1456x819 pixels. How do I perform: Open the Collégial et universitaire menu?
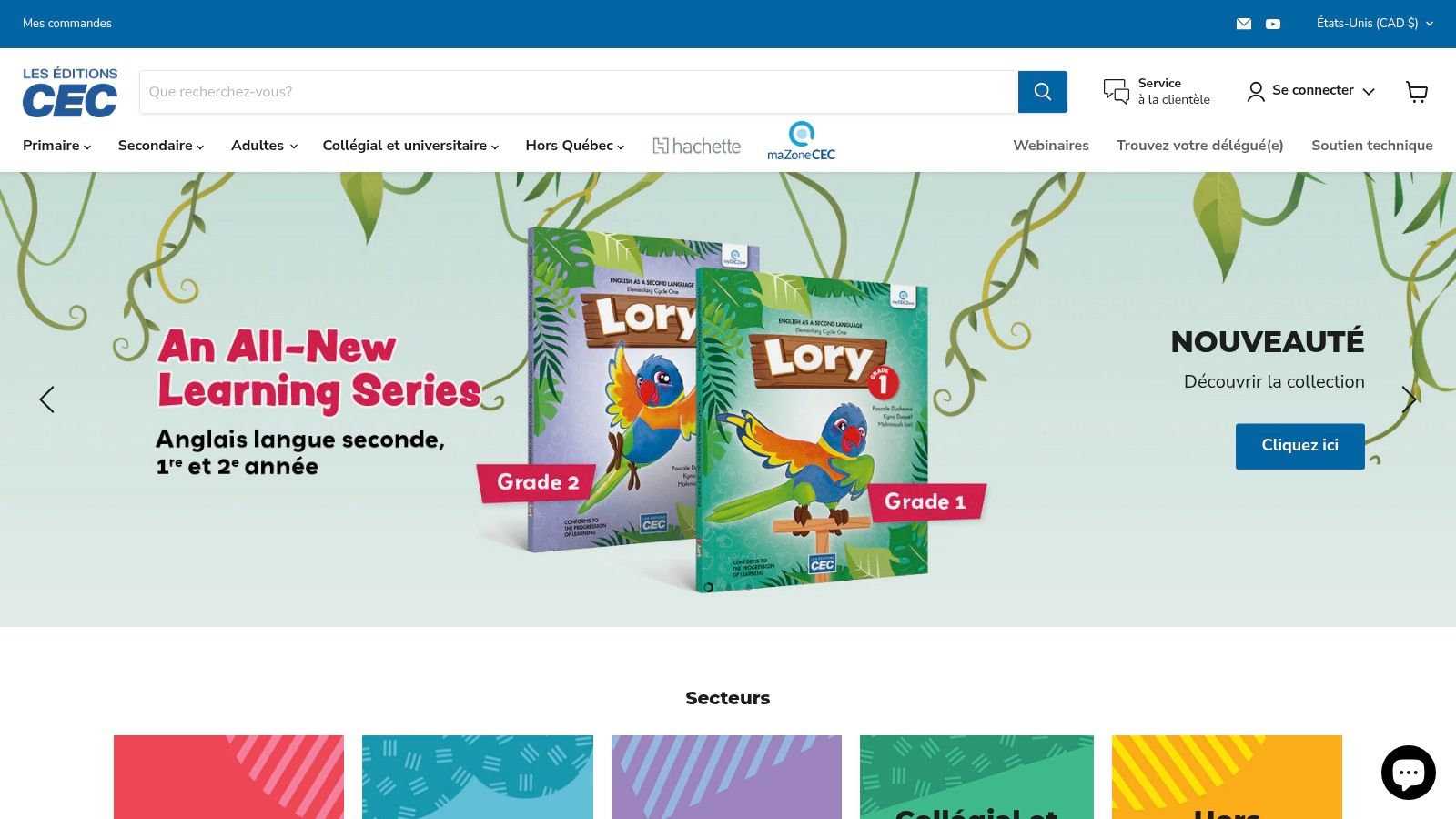click(410, 146)
